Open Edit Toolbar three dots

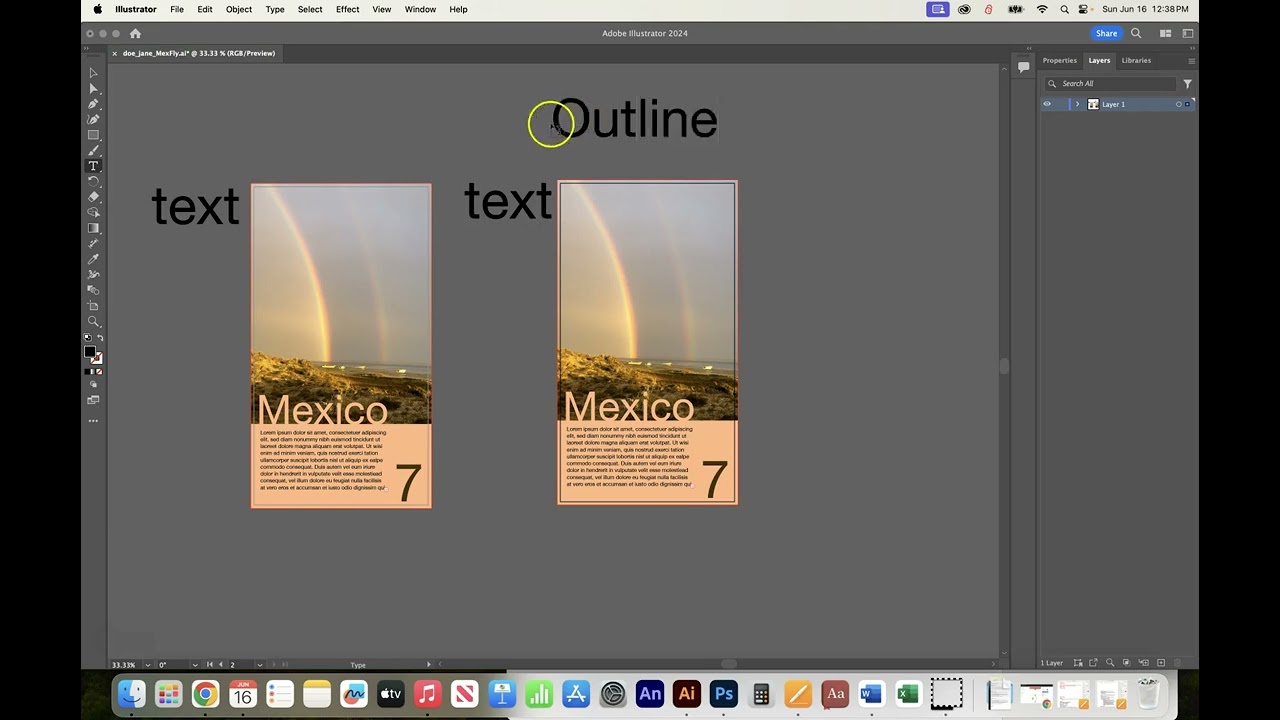tap(93, 421)
